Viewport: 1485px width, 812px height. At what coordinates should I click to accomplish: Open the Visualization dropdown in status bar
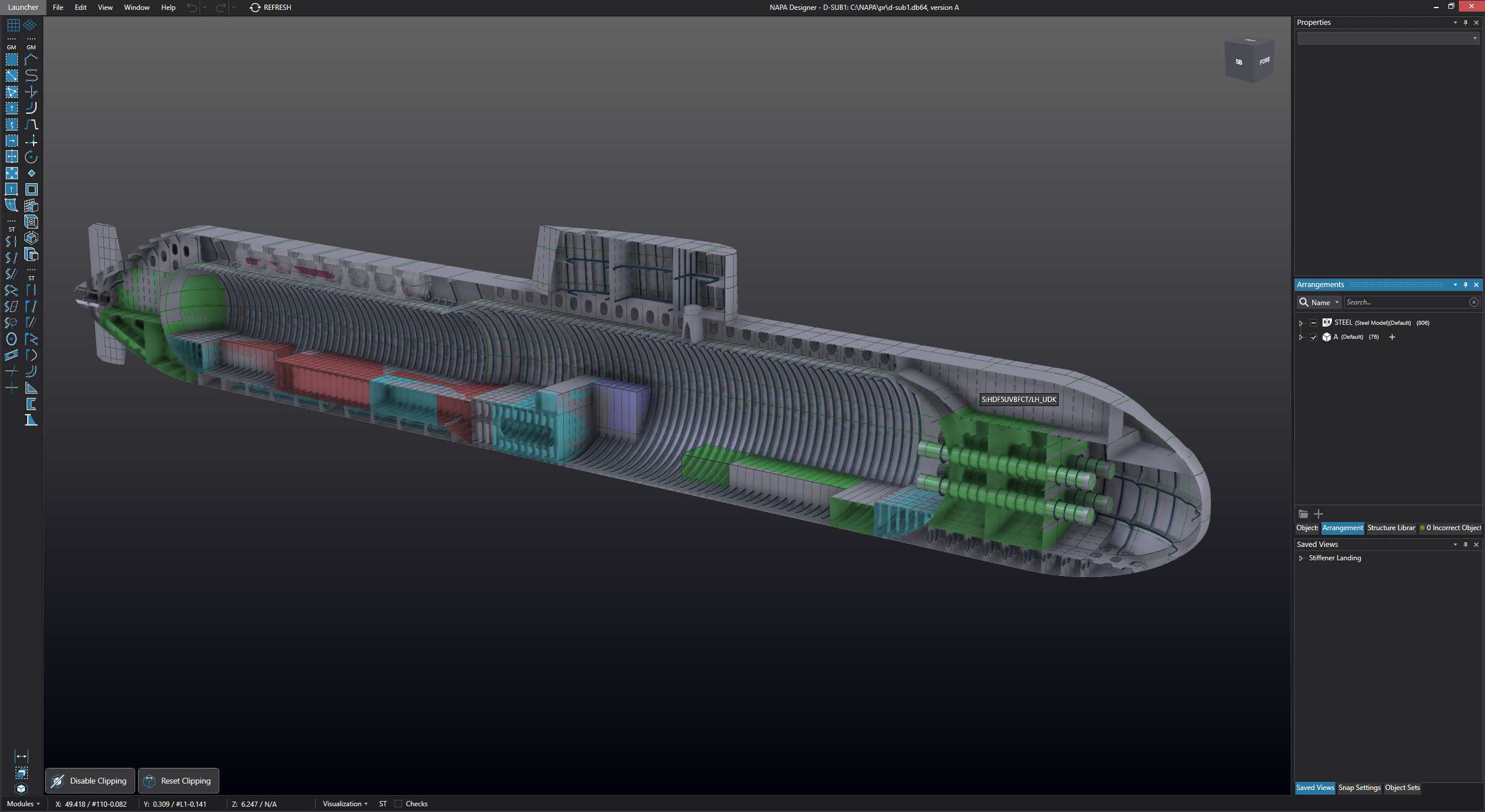[x=345, y=804]
